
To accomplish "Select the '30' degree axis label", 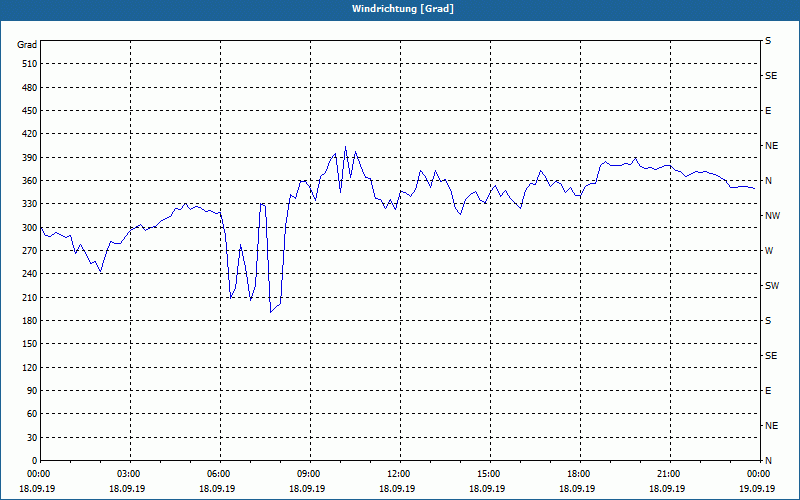I will point(32,437).
